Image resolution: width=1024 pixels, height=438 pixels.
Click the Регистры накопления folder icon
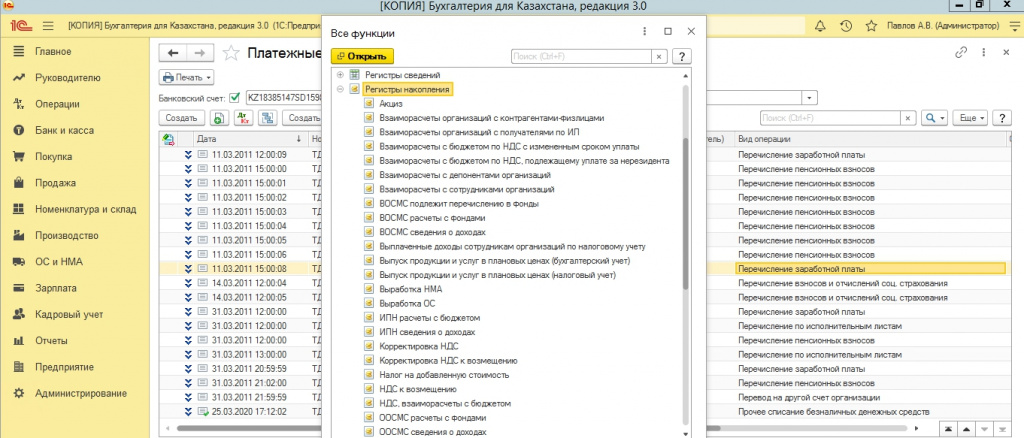(355, 89)
